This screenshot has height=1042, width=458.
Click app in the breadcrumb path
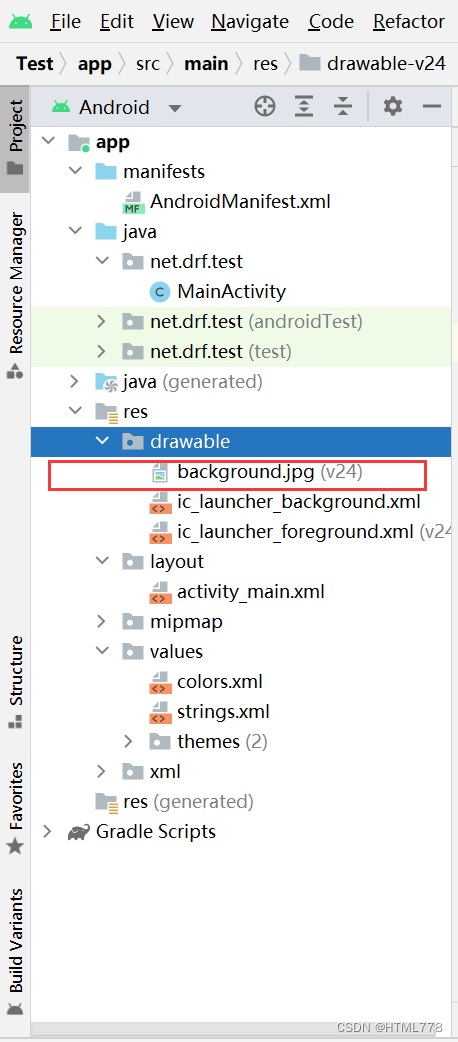pyautogui.click(x=94, y=64)
